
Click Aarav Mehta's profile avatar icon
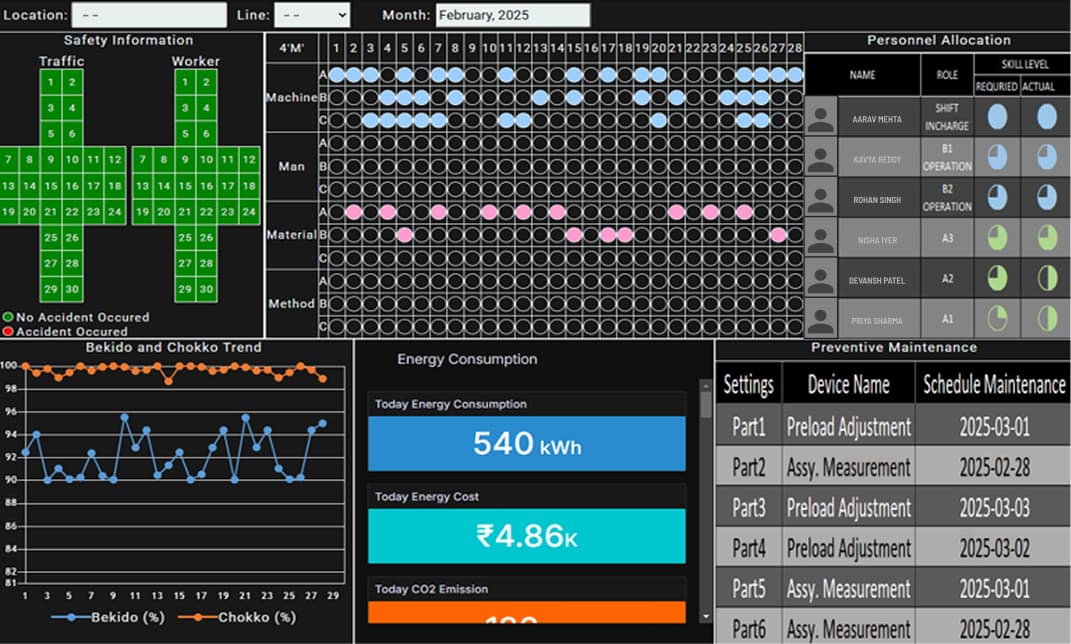pyautogui.click(x=821, y=117)
